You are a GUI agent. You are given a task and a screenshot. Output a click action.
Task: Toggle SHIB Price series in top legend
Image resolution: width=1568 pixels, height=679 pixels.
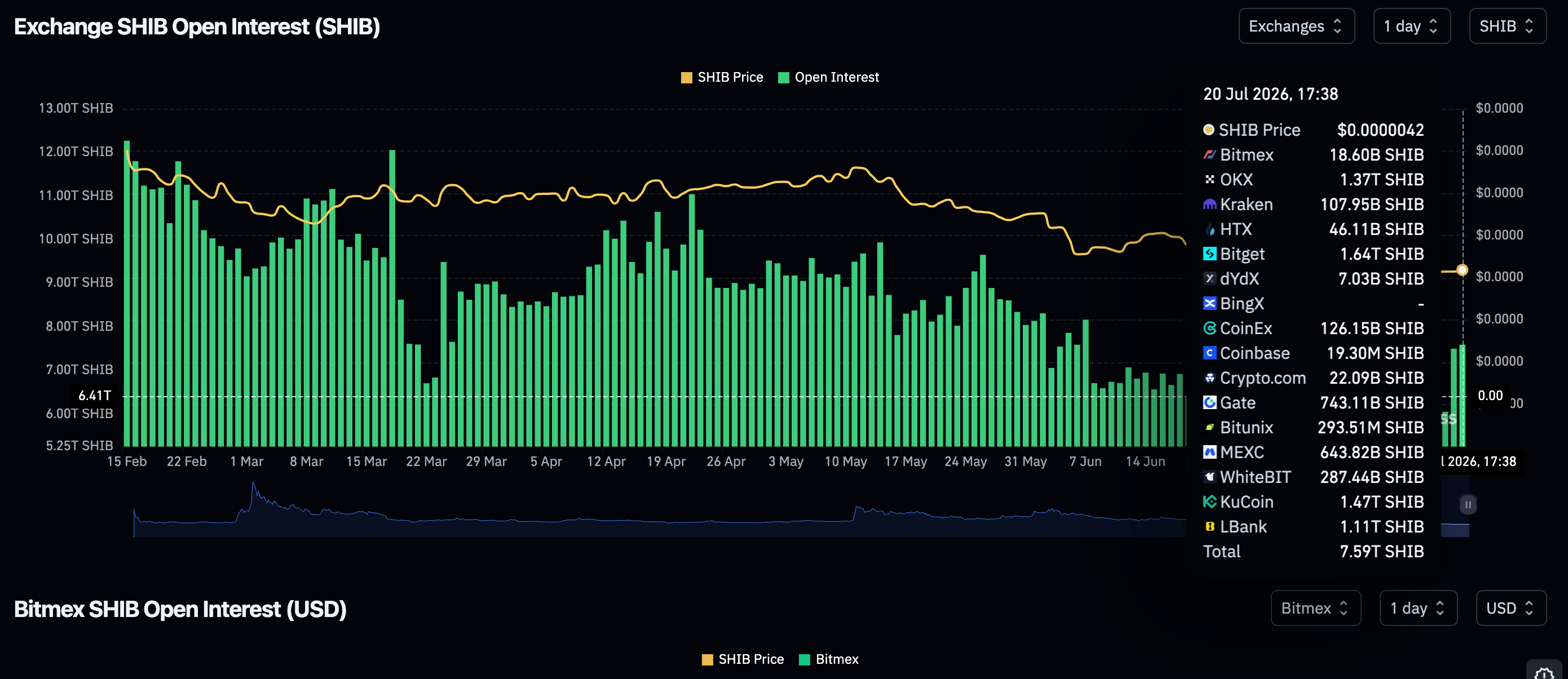tap(722, 77)
